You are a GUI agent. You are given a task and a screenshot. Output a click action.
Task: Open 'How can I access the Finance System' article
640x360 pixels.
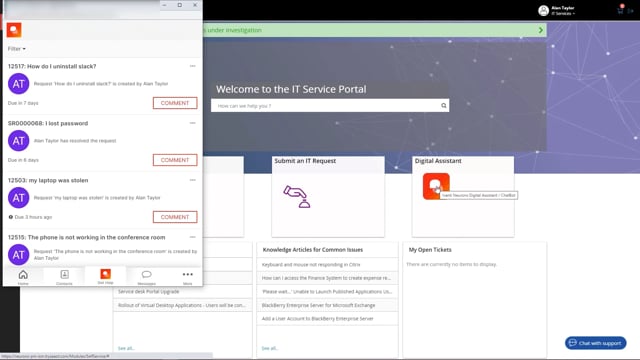pyautogui.click(x=326, y=278)
